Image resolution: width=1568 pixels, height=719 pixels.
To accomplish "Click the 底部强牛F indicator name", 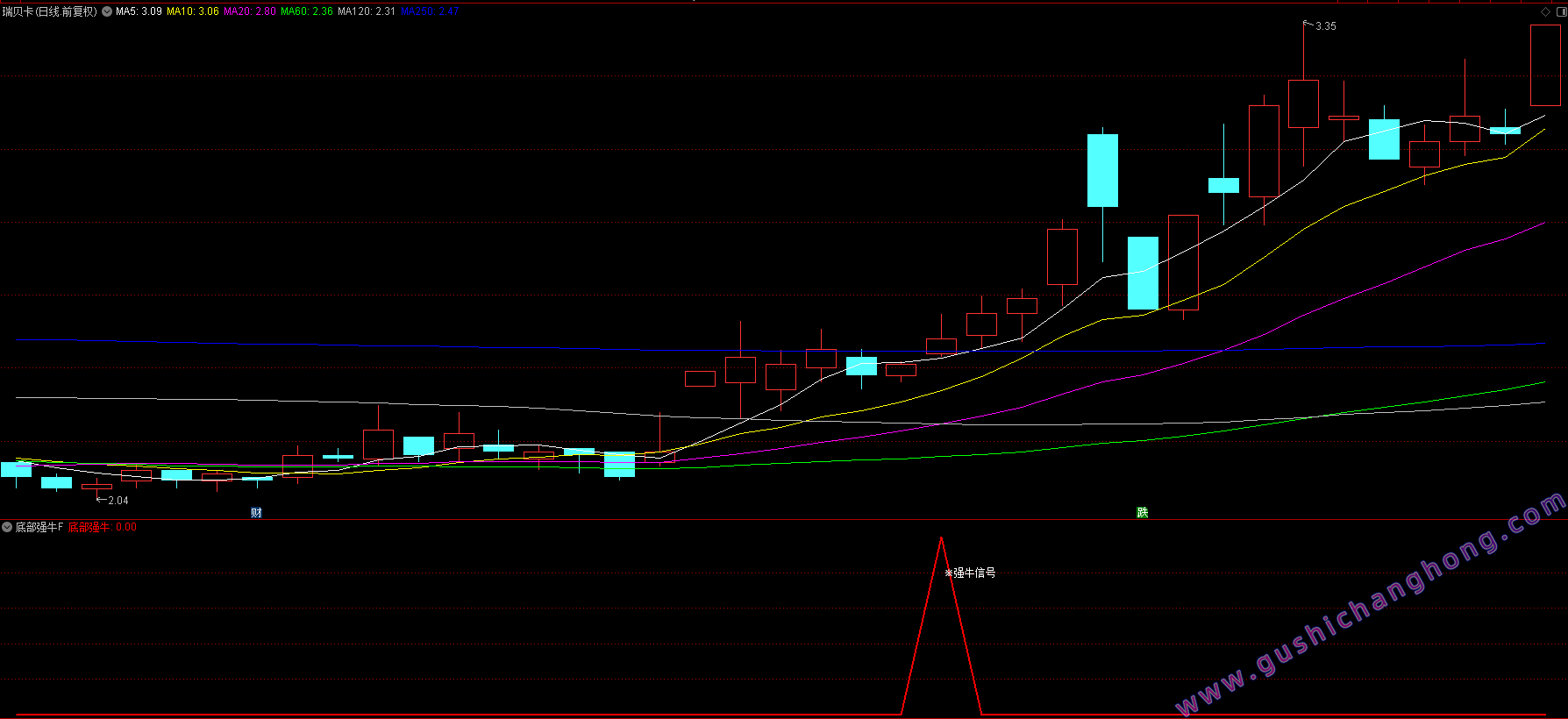I will tap(39, 527).
